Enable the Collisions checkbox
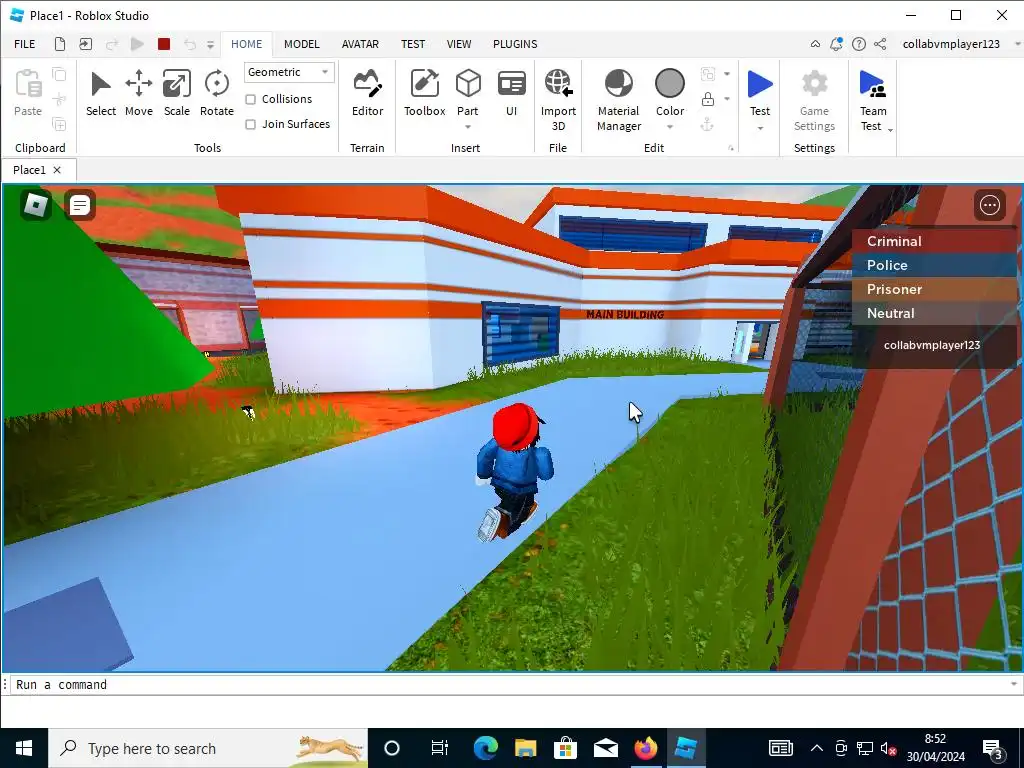The width and height of the screenshot is (1024, 768). click(250, 99)
